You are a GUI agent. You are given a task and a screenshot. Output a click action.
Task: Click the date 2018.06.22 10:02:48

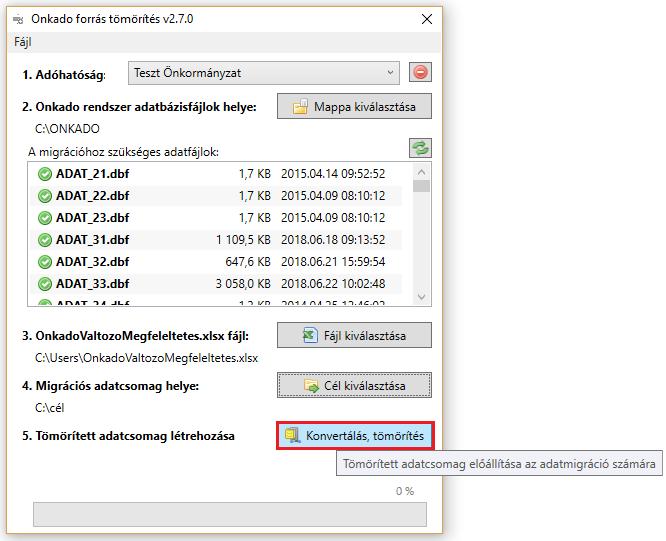click(333, 284)
